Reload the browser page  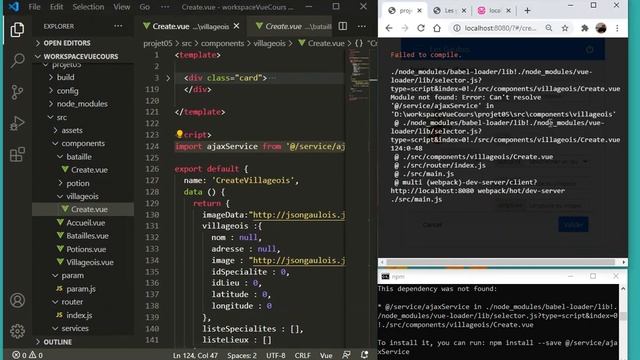421,28
